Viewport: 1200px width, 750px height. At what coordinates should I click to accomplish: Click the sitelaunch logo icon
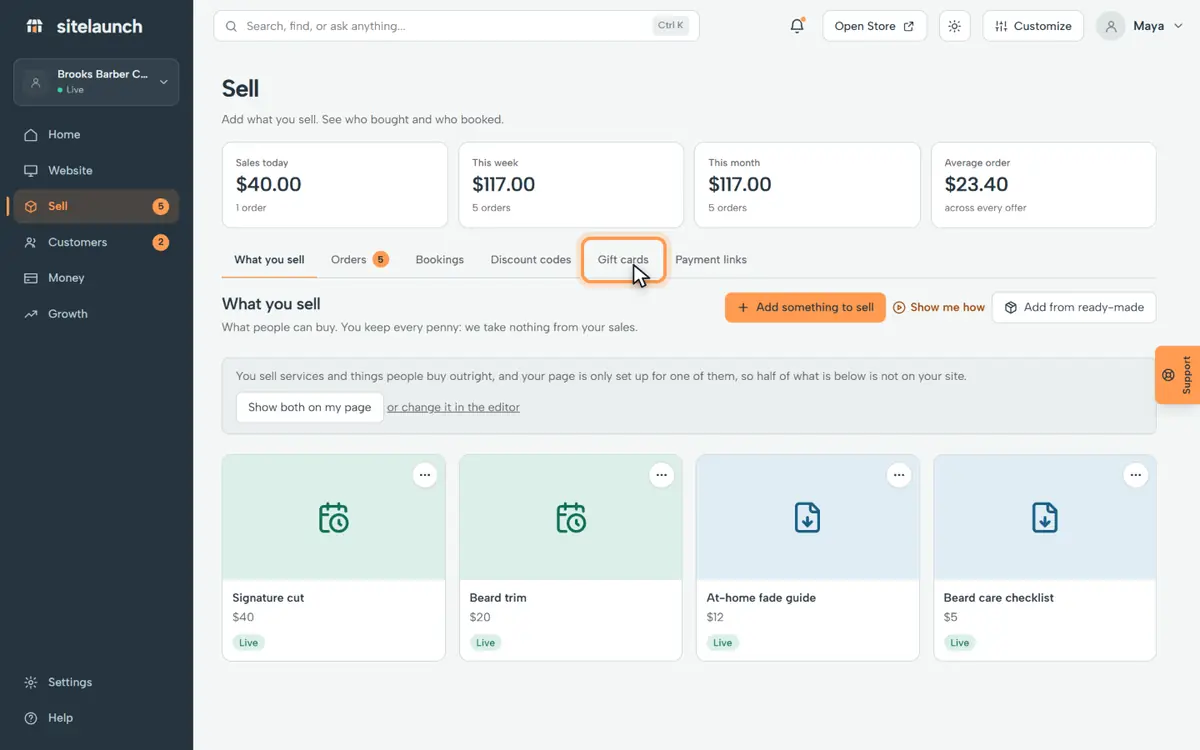(35, 26)
